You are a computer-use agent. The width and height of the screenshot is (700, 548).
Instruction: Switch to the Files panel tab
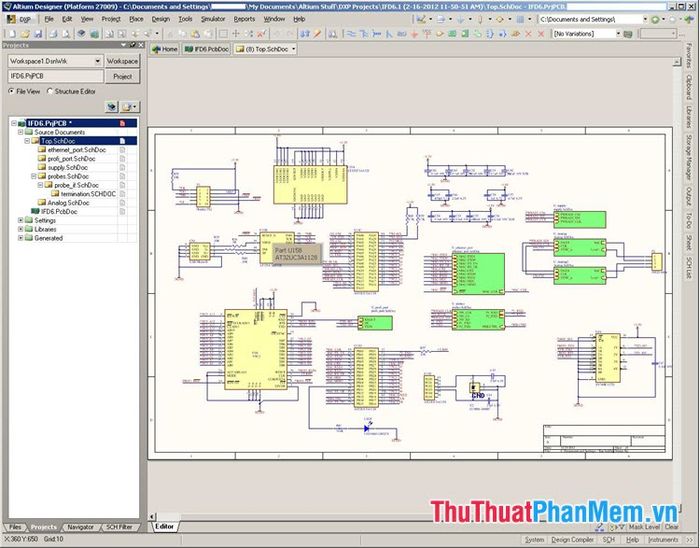tap(15, 527)
